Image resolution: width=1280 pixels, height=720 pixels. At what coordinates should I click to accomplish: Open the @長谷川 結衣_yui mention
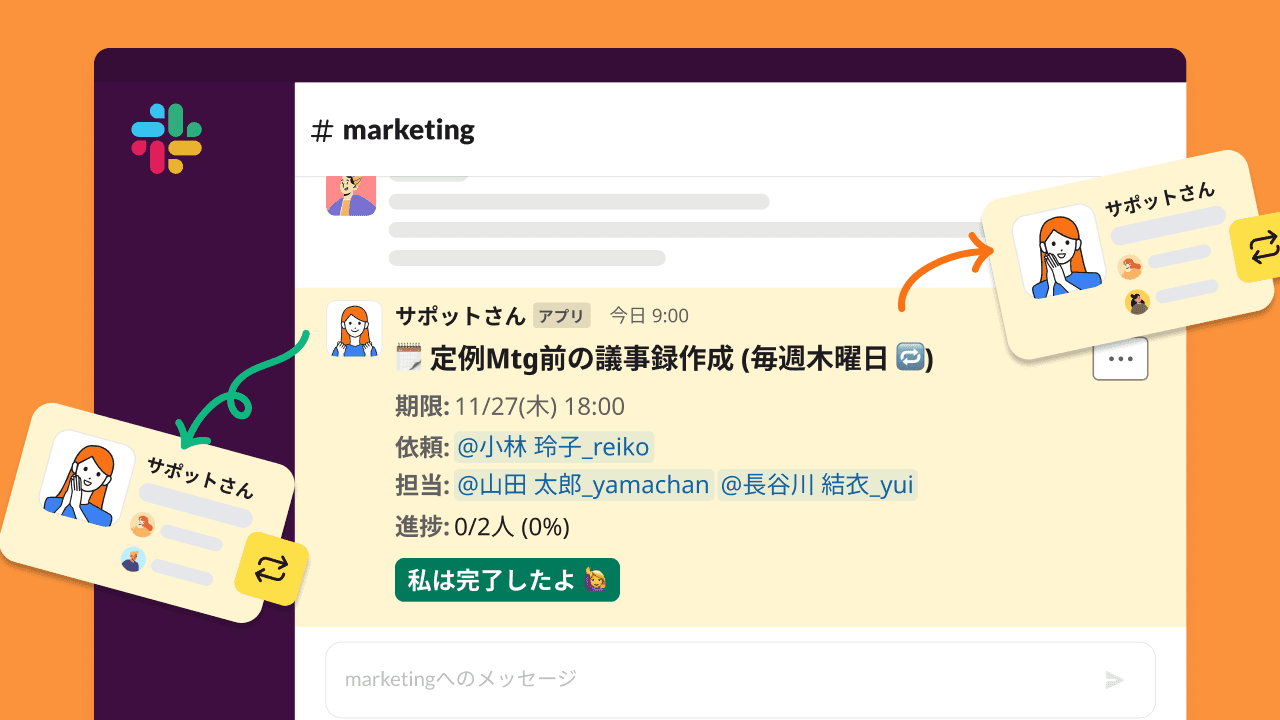pos(817,485)
